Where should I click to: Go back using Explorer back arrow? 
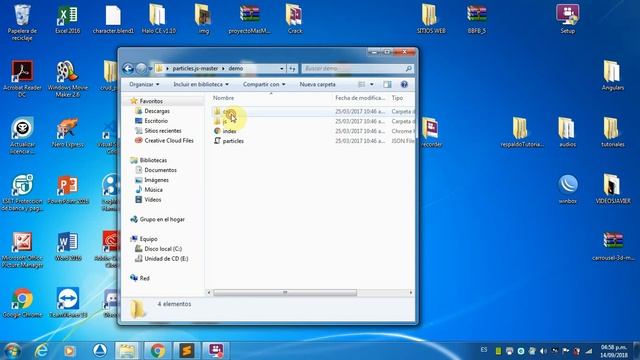[128, 69]
